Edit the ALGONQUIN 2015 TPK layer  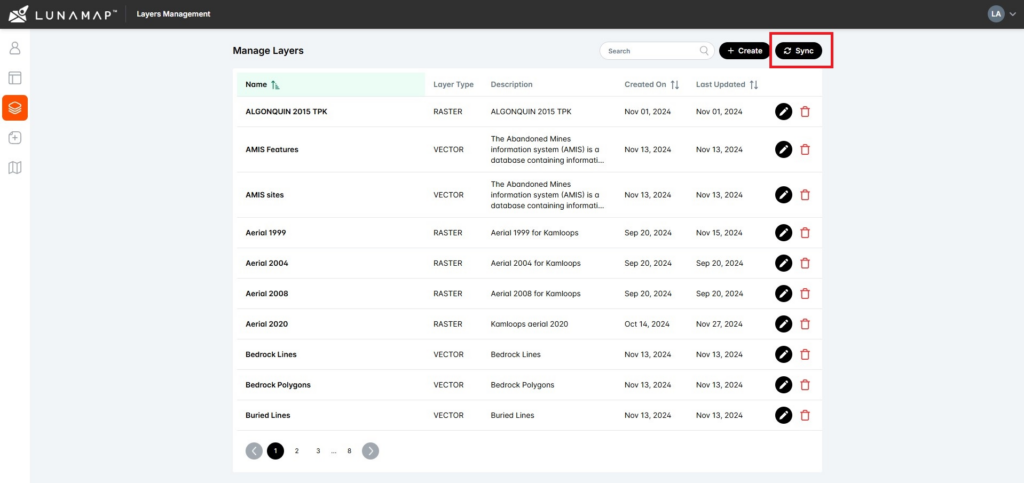pyautogui.click(x=784, y=112)
